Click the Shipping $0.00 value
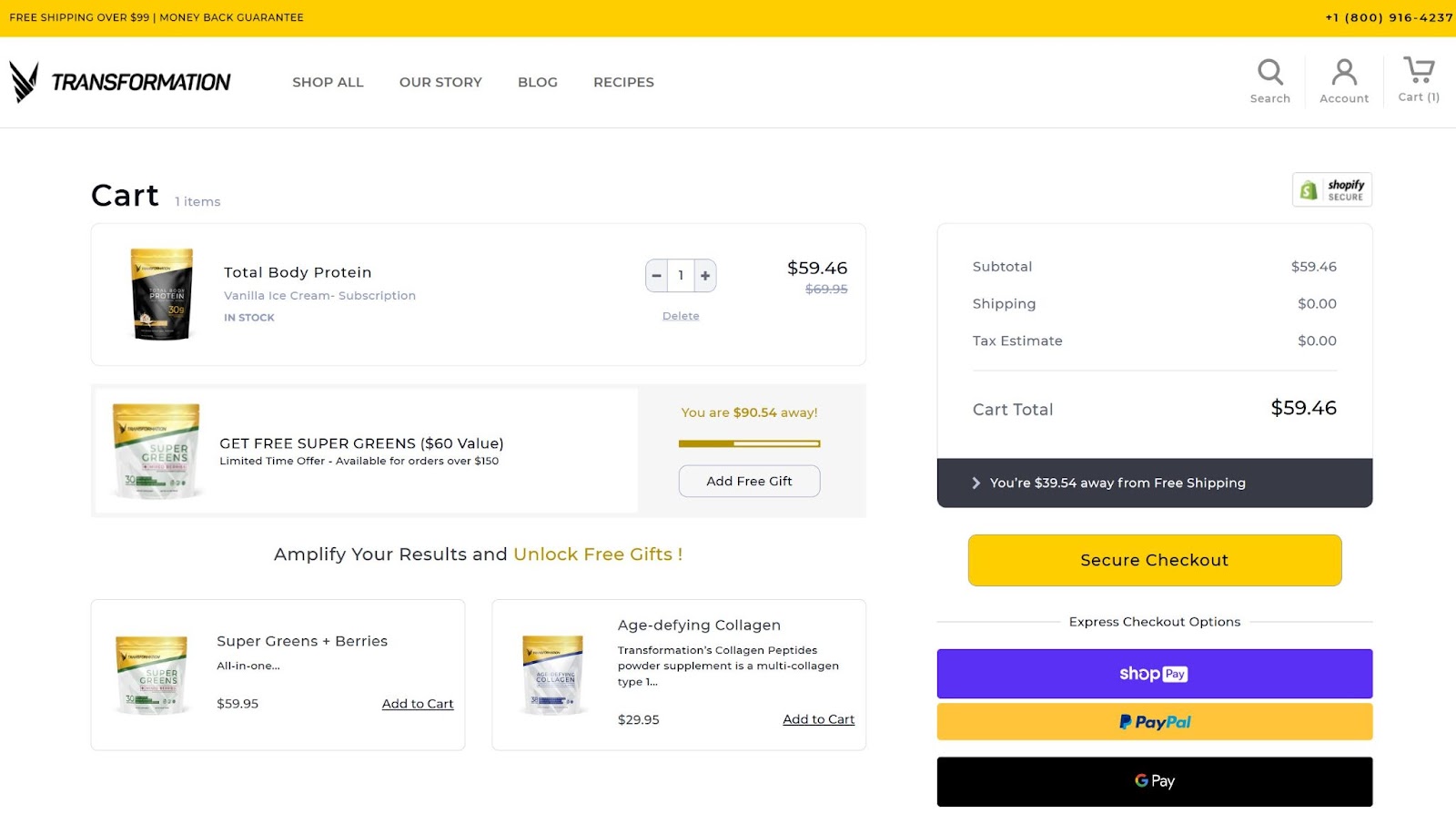Image resolution: width=1456 pixels, height=814 pixels. (x=1317, y=304)
